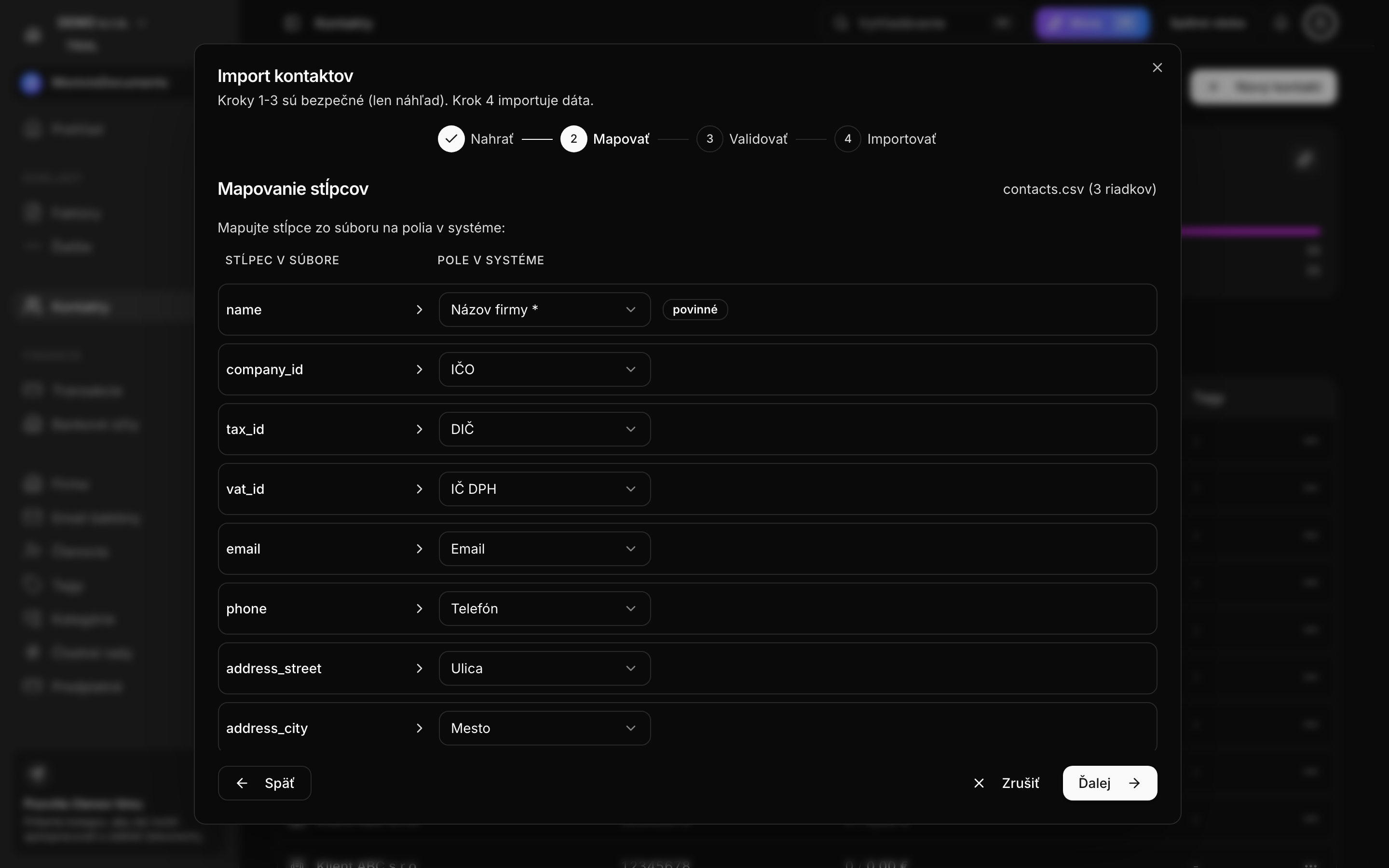Open the Mesto mapping dropdown
Viewport: 1389px width, 868px height.
pyautogui.click(x=545, y=728)
